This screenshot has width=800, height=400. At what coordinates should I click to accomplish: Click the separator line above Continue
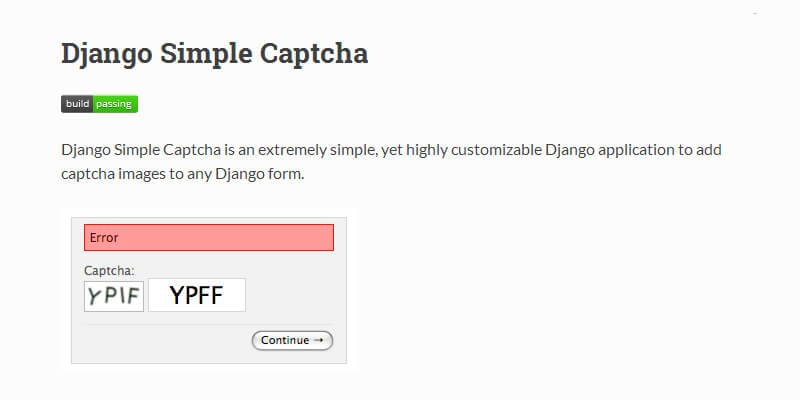click(208, 324)
